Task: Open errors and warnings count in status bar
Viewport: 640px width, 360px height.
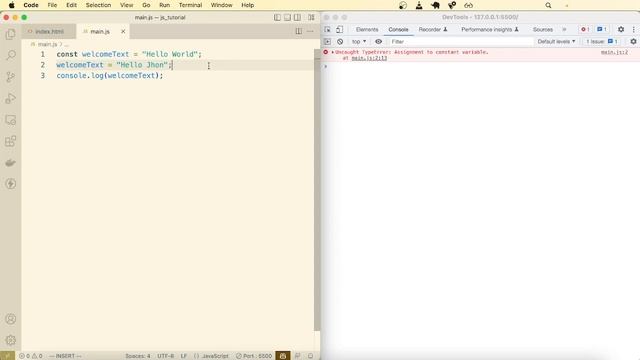Action: (x=31, y=356)
